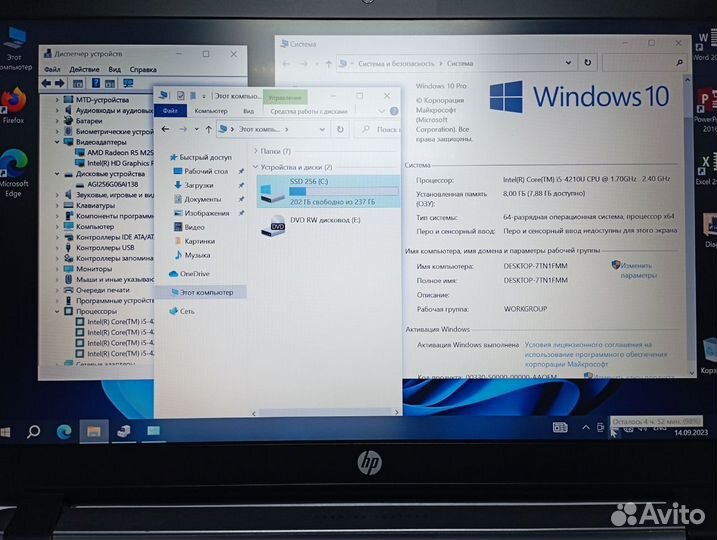Expand the Контроллеры USB node

[x=57, y=248]
